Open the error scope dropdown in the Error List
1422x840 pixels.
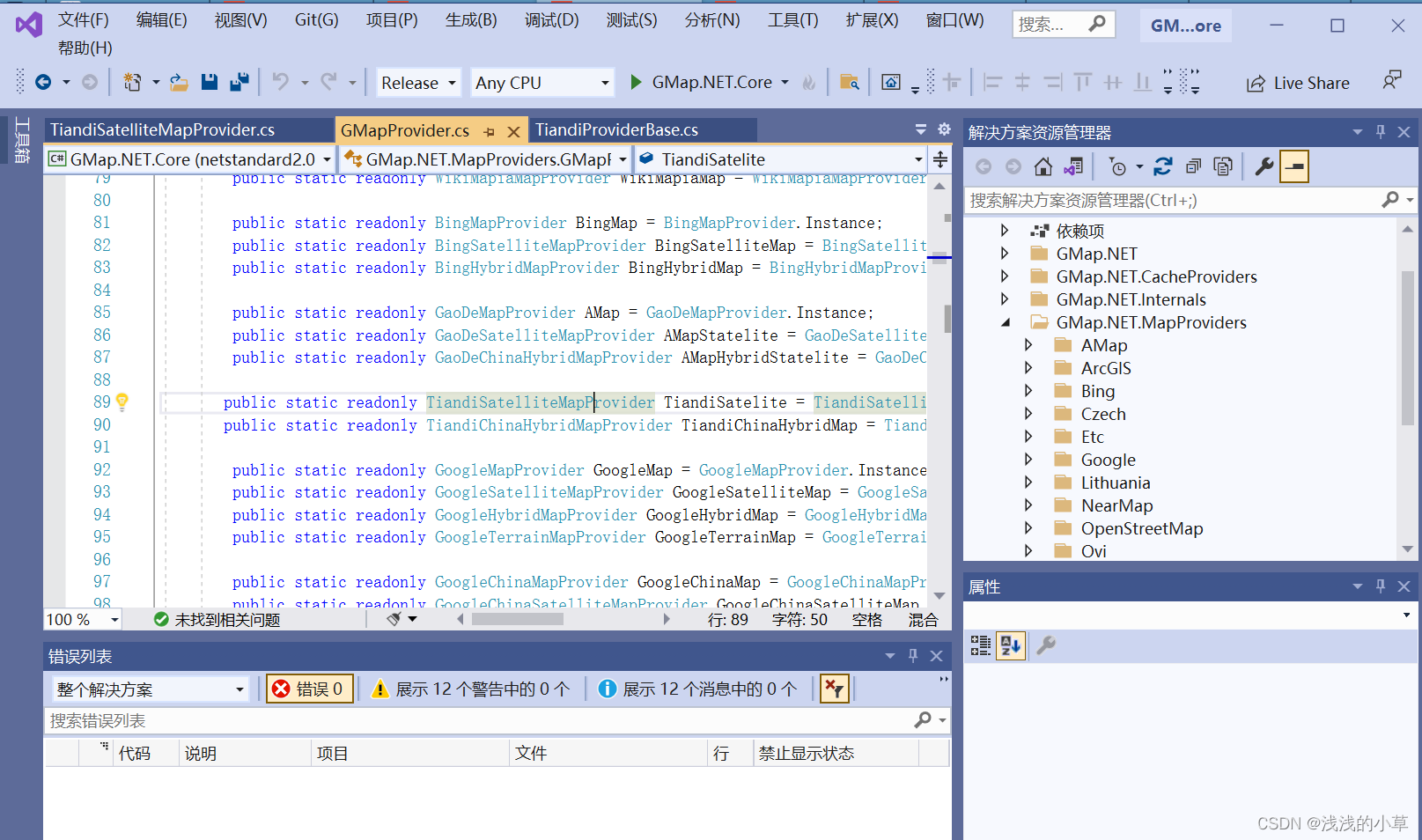pos(150,689)
